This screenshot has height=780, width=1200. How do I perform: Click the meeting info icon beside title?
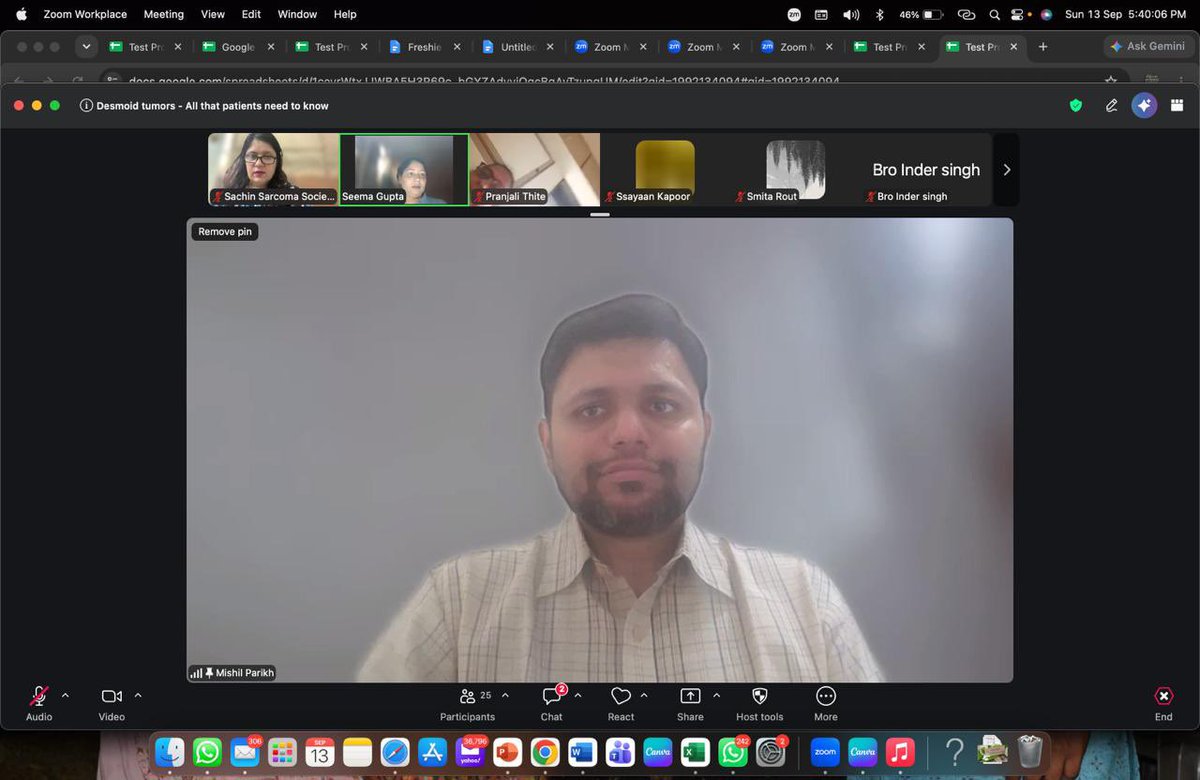coord(87,105)
